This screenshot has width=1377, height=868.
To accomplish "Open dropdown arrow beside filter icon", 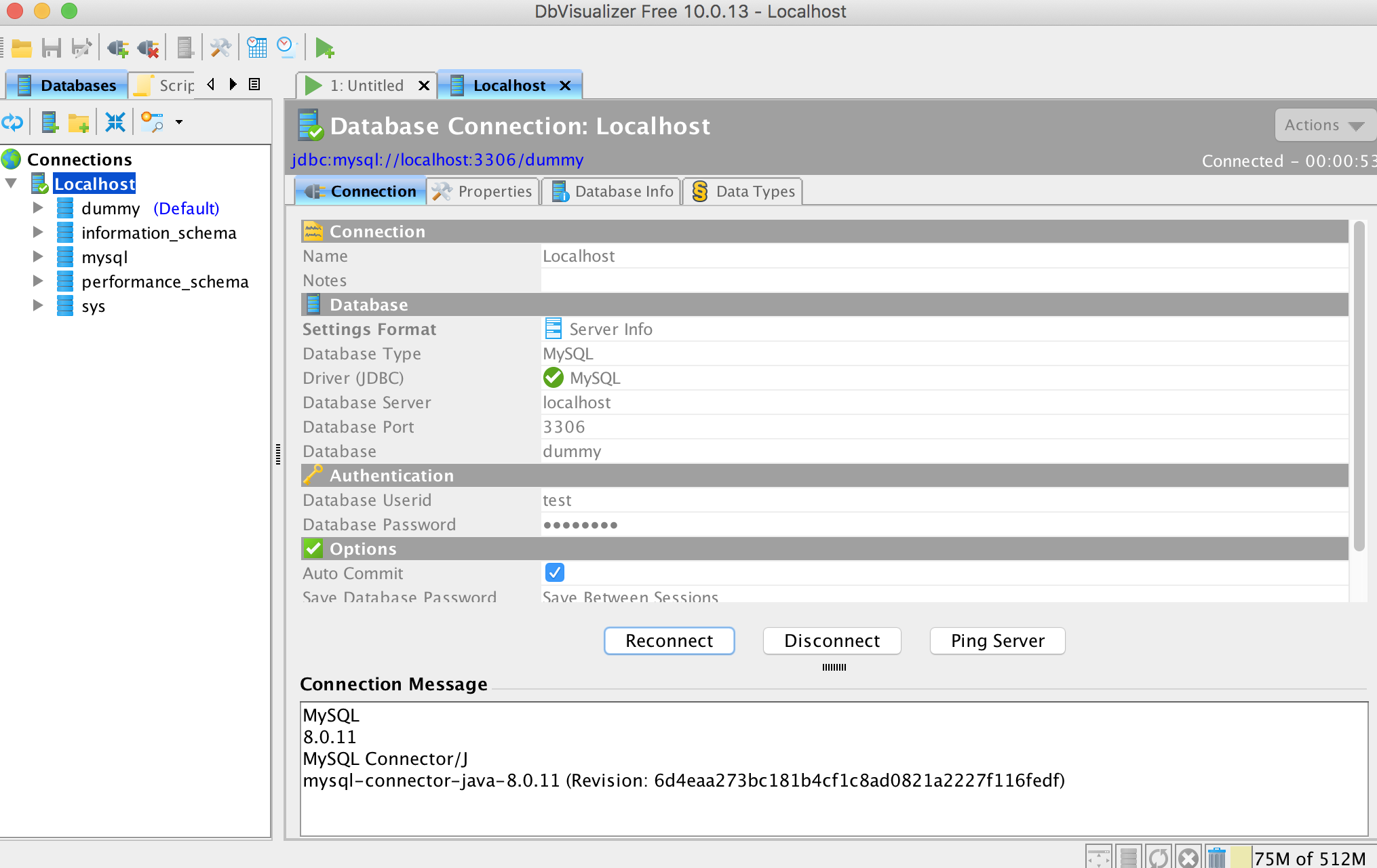I will 179,123.
